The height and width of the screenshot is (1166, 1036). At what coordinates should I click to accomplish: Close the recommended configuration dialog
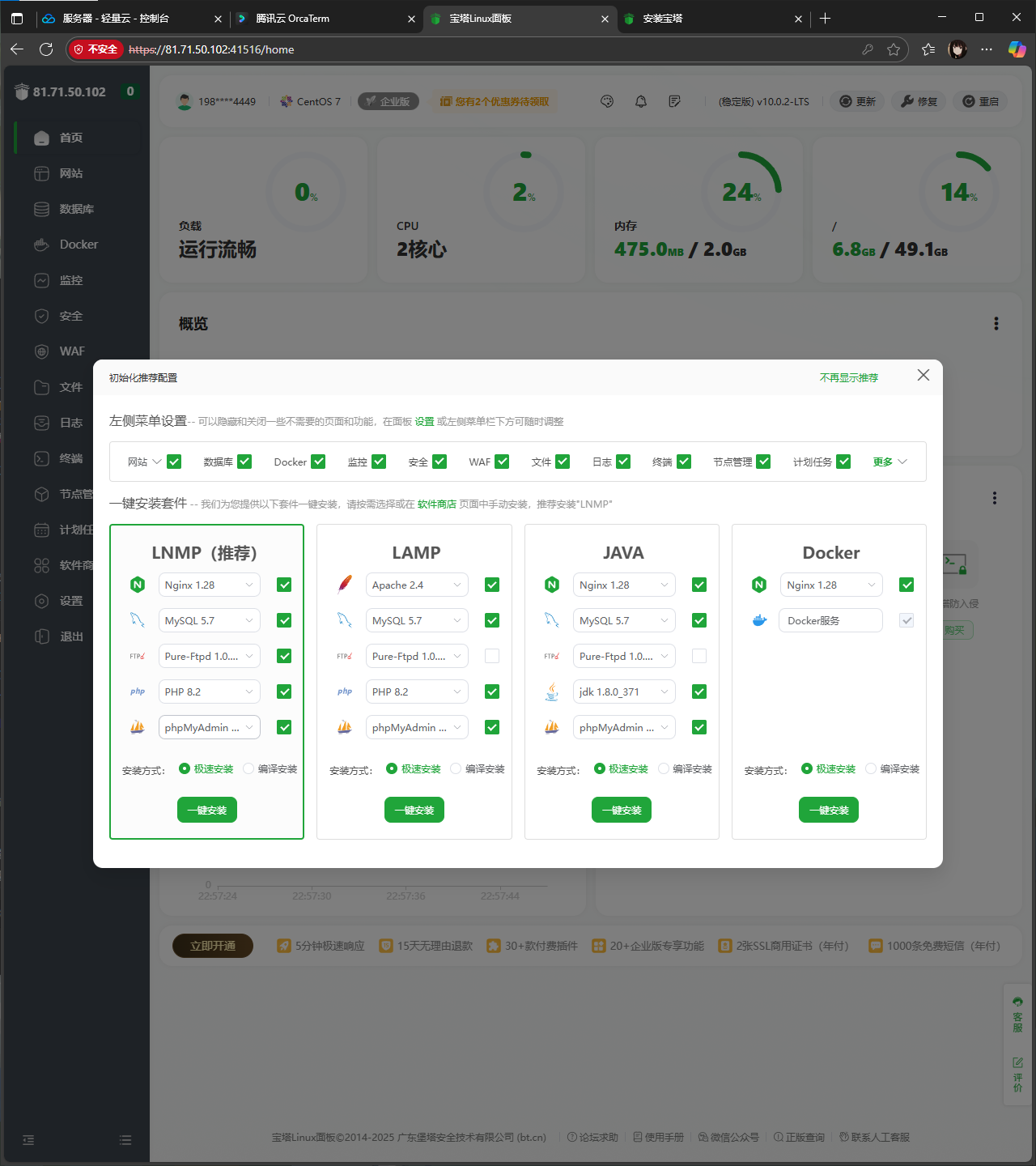(x=923, y=375)
